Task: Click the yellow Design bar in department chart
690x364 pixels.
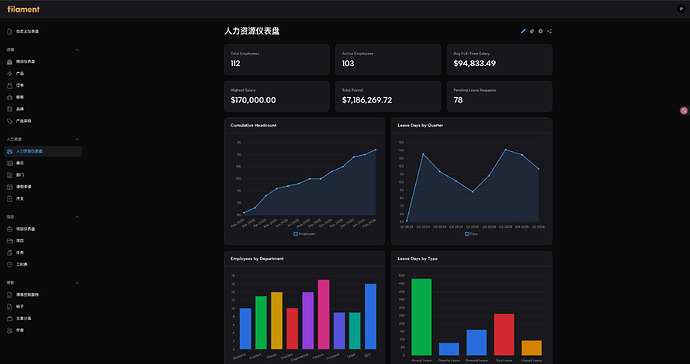Action: [276, 320]
